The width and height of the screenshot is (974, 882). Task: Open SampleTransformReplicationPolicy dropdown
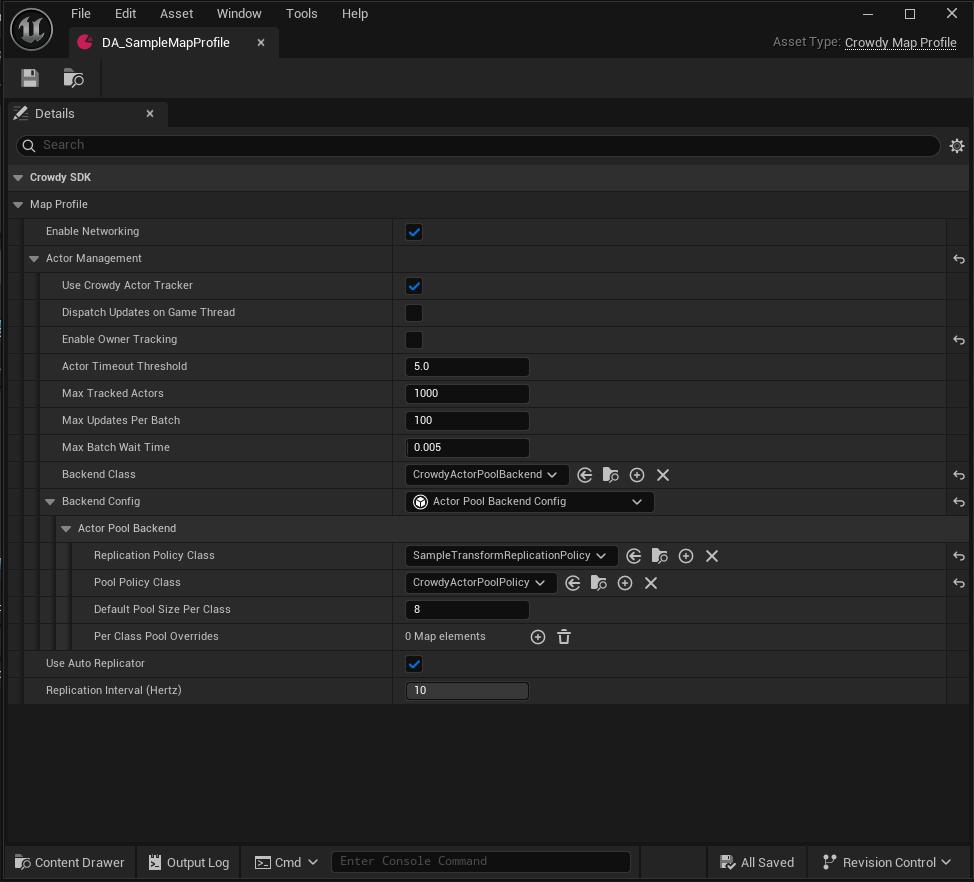511,555
